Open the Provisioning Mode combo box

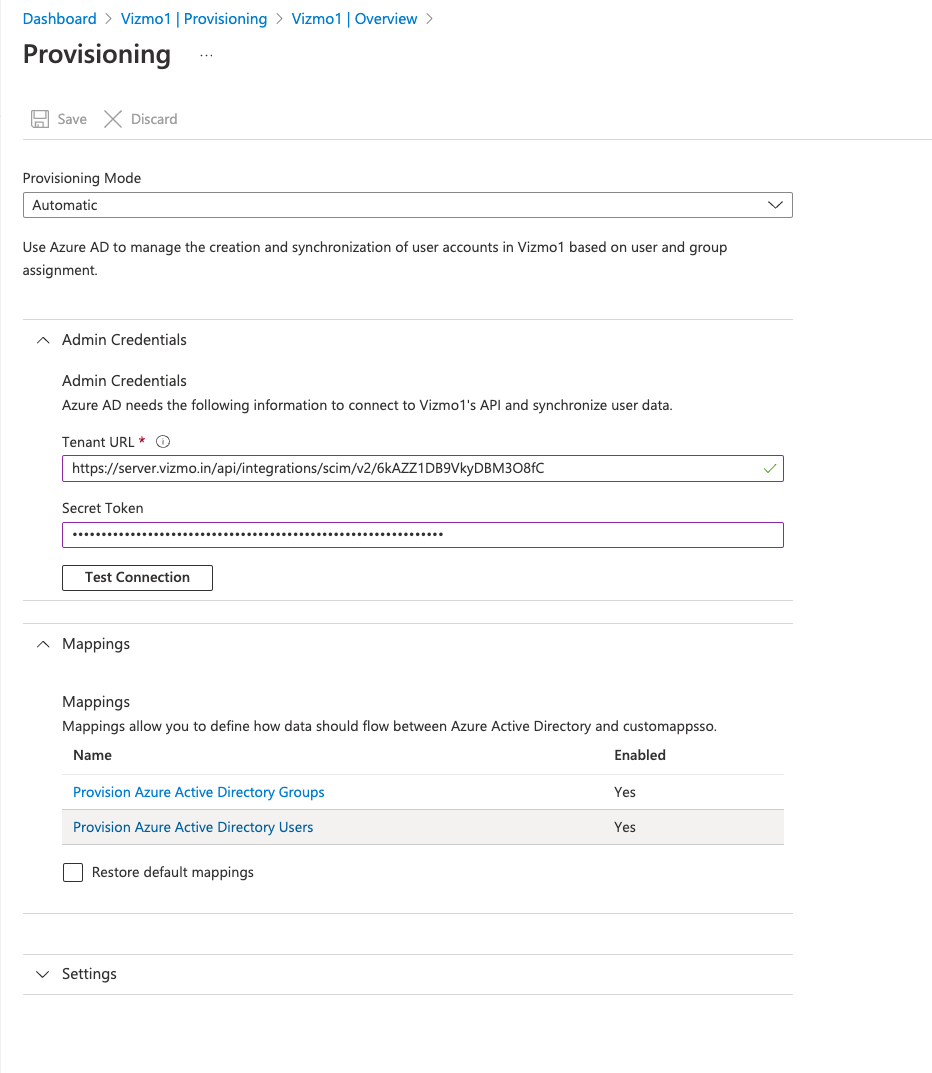(x=408, y=204)
